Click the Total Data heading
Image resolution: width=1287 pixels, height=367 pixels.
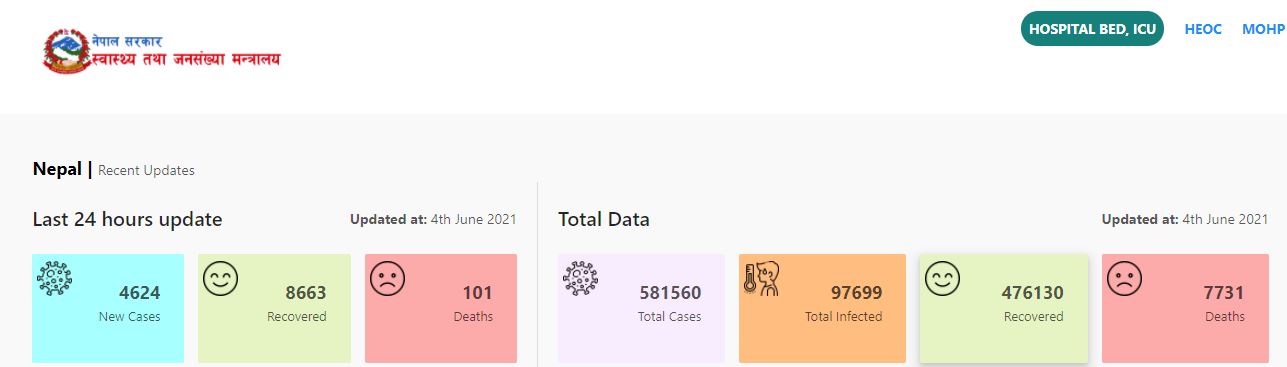point(603,219)
